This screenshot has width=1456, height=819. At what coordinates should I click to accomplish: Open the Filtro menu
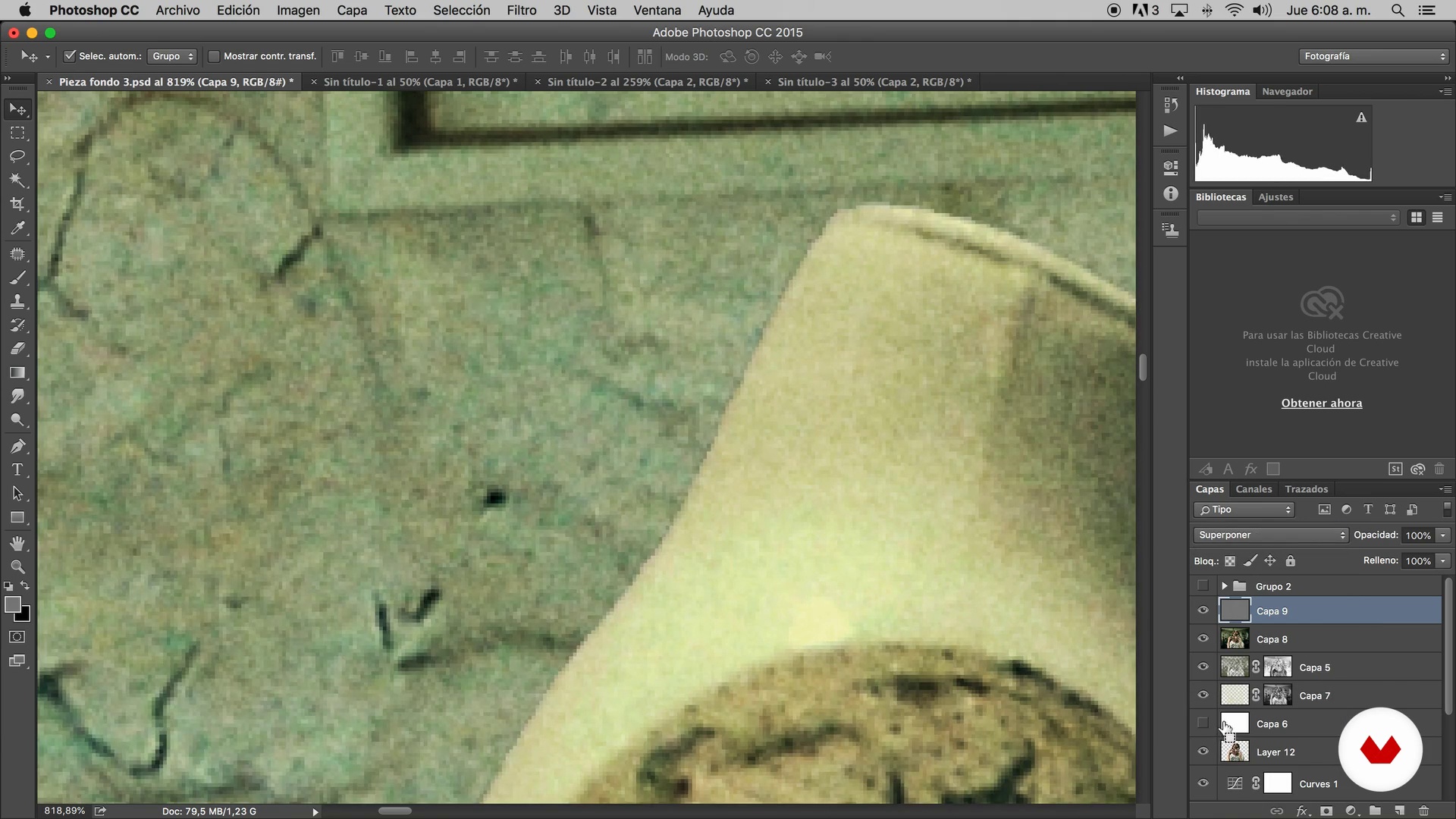point(521,11)
